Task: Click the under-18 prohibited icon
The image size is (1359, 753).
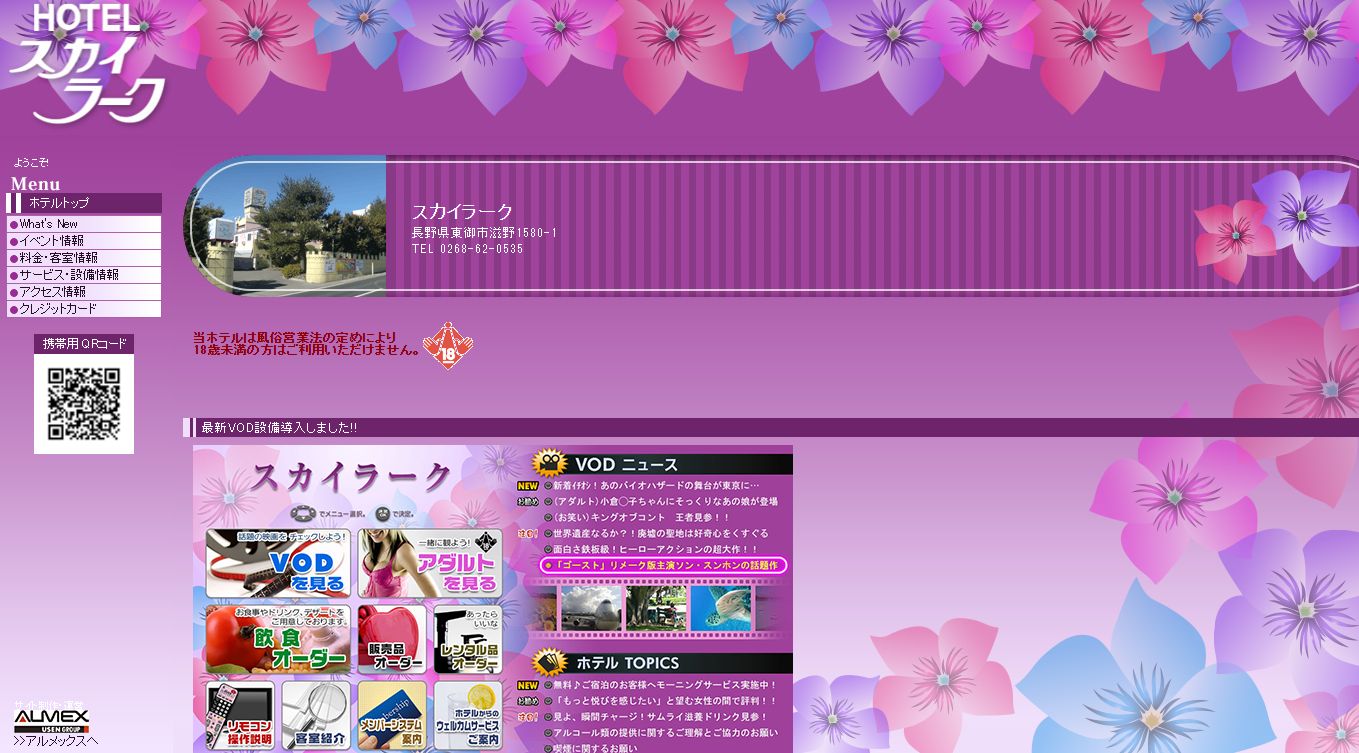Action: click(x=447, y=346)
